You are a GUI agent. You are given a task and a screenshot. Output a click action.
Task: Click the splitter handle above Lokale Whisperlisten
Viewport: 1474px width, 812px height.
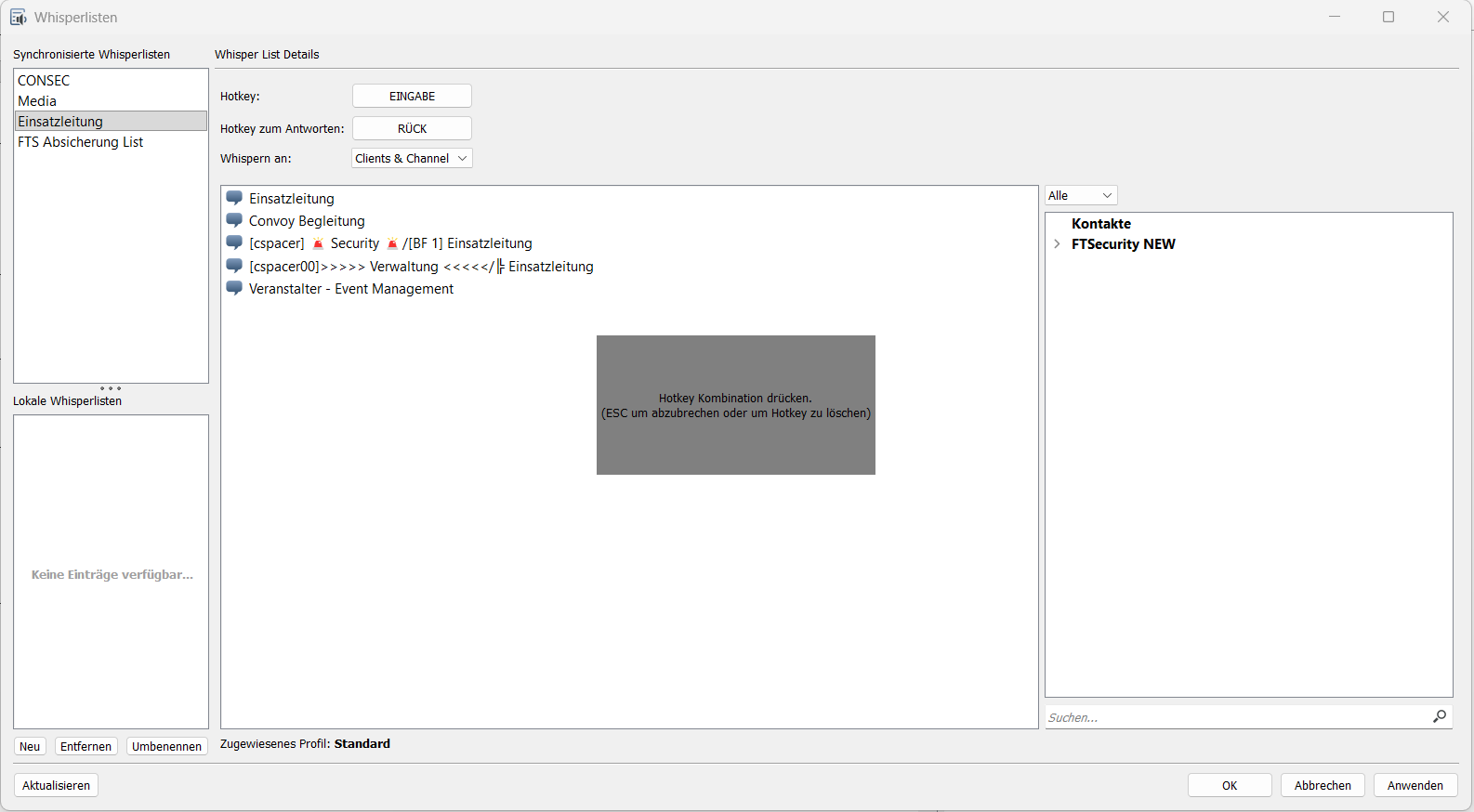coord(111,388)
